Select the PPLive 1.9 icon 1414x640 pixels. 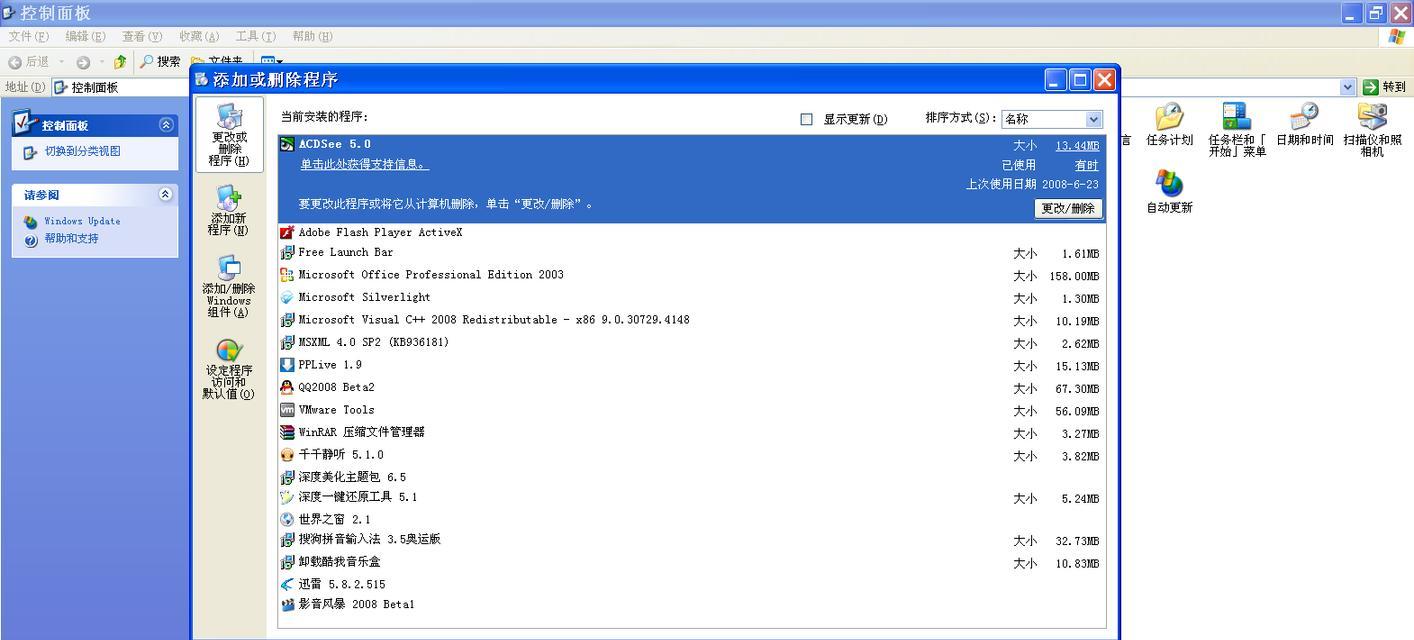point(287,365)
